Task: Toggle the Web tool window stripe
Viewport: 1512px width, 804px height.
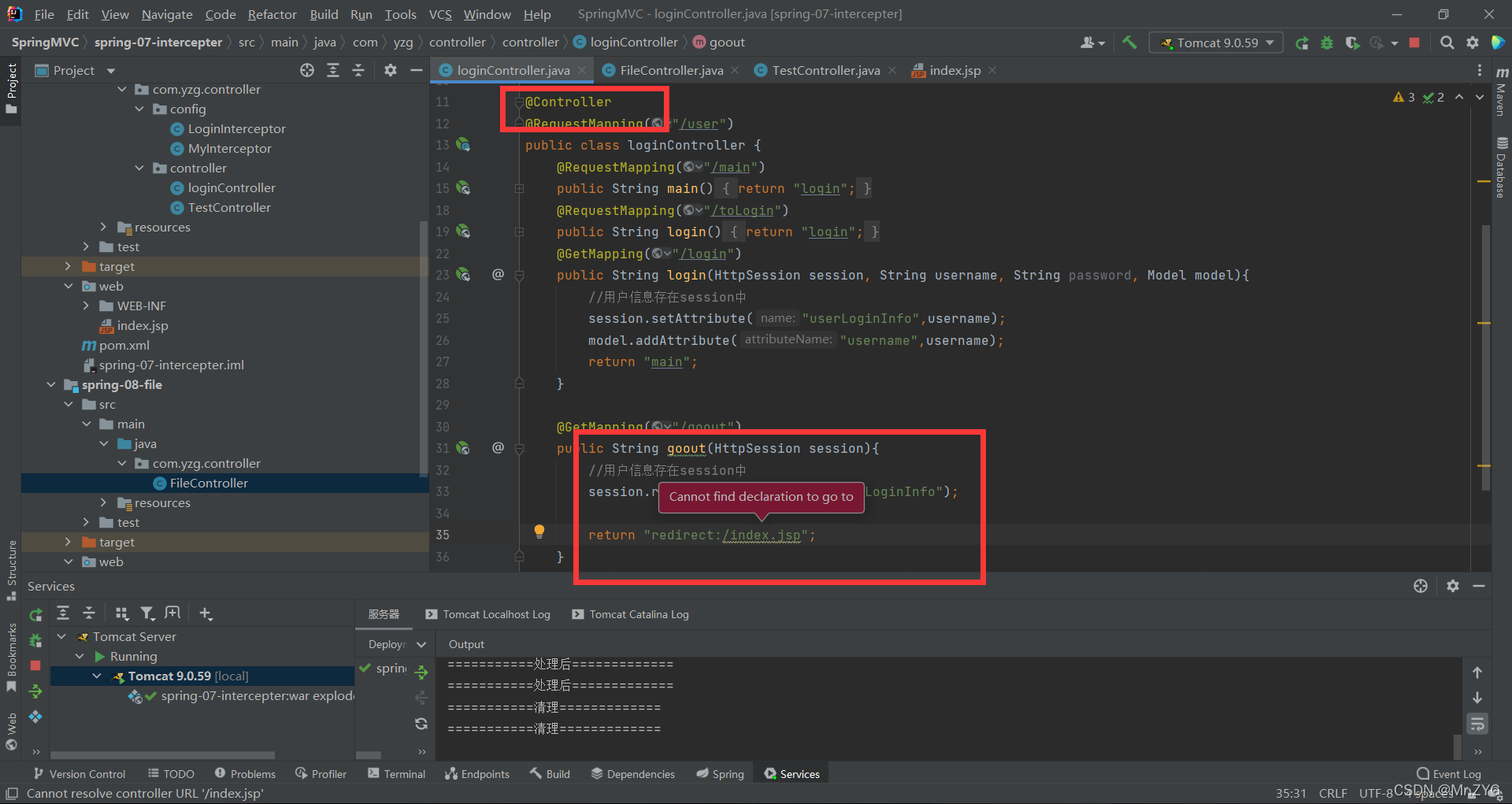Action: coord(11,732)
